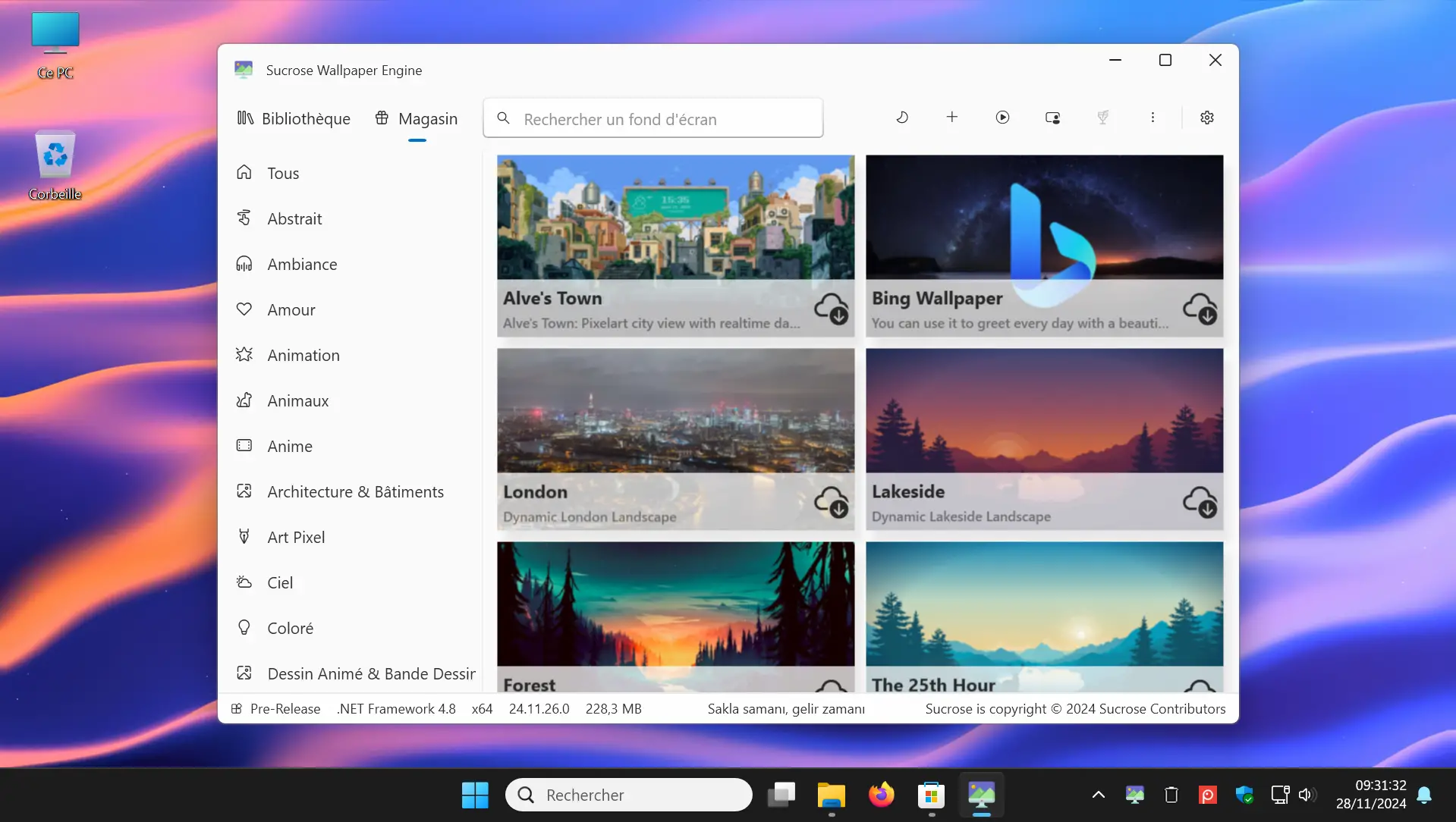Download the Alve's Town wallpaper
The height and width of the screenshot is (822, 1456).
point(831,309)
